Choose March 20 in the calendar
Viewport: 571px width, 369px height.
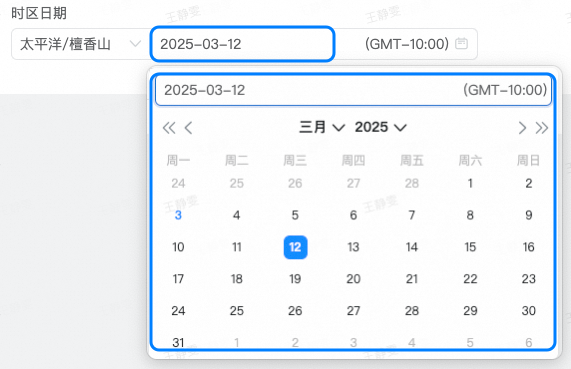354,279
